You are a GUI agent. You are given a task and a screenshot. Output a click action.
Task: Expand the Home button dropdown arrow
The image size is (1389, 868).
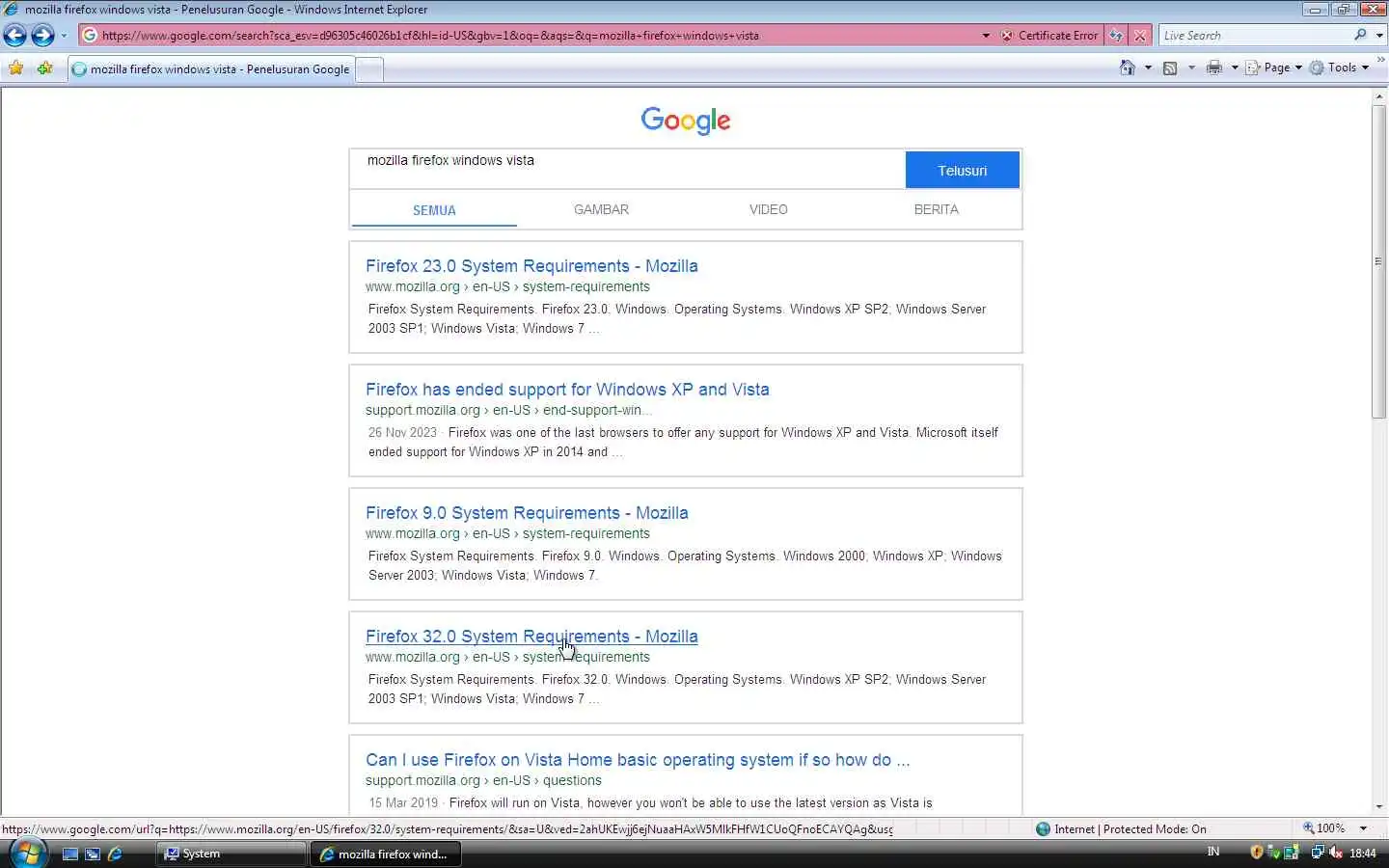[1148, 68]
